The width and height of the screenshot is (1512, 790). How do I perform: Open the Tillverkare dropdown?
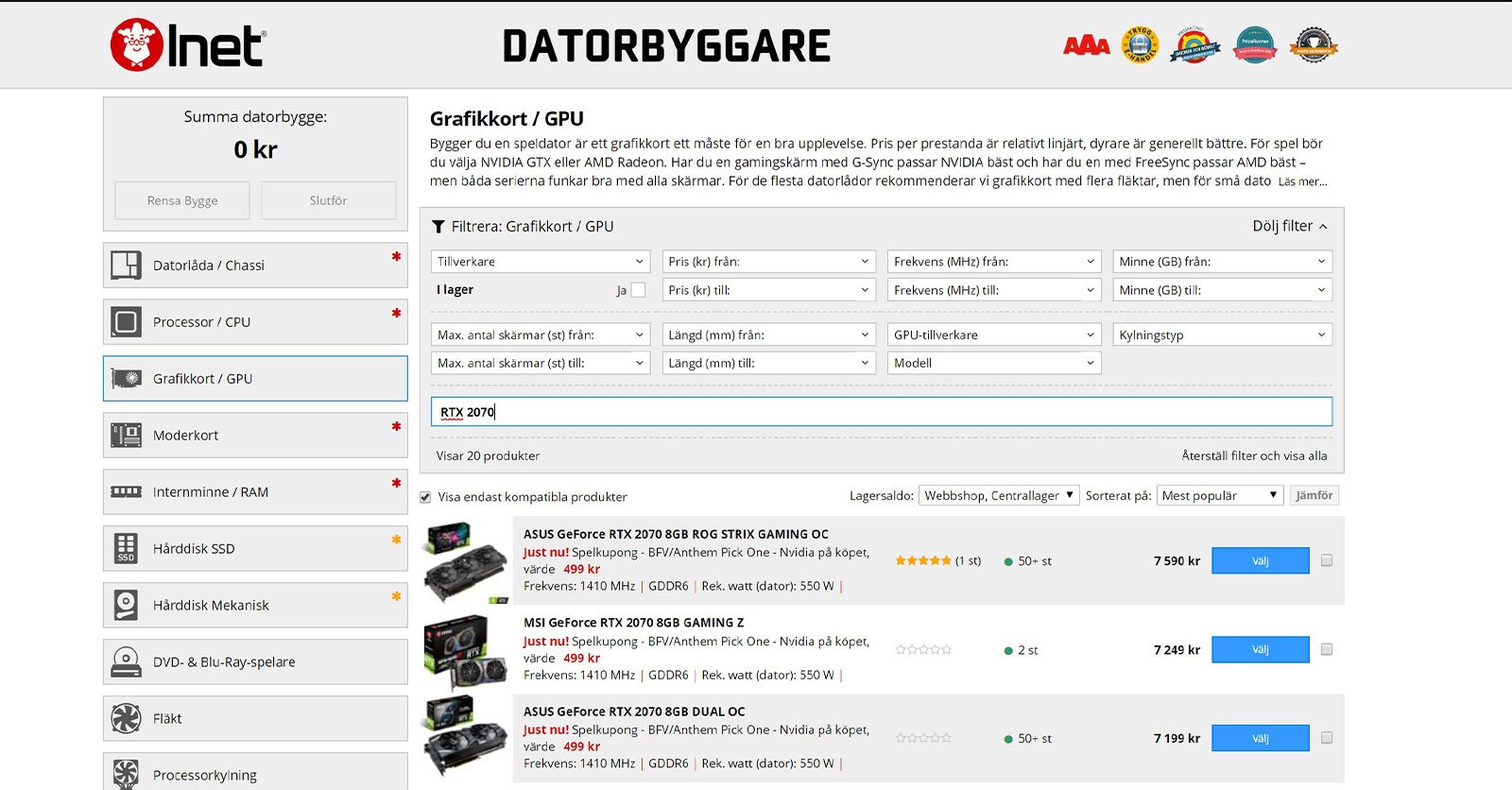point(541,262)
